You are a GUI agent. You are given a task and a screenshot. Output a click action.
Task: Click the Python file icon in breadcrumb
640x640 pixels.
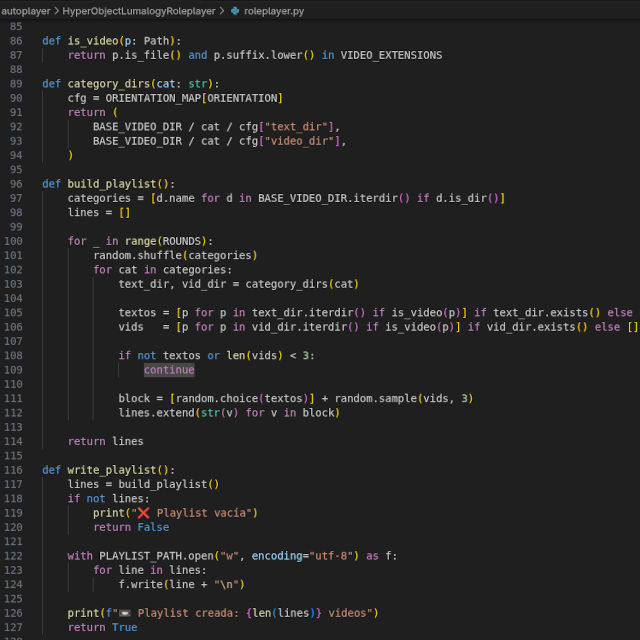click(x=234, y=10)
